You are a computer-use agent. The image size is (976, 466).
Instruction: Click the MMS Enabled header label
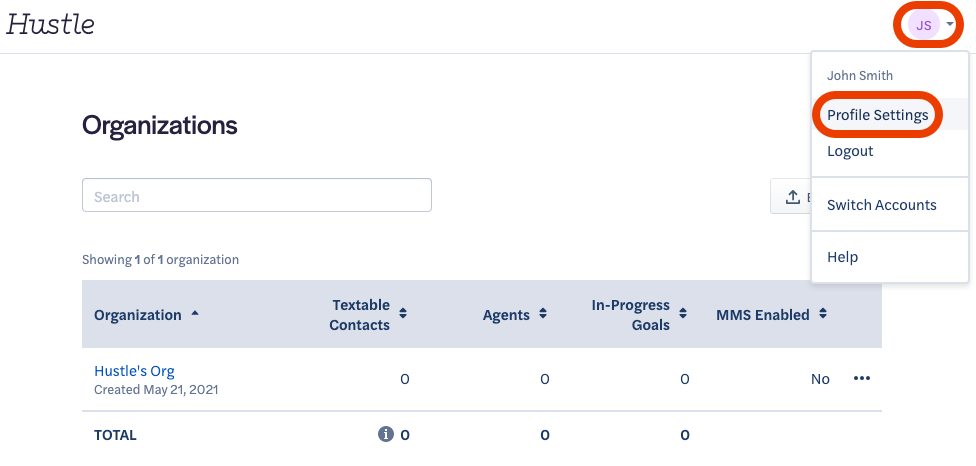[762, 315]
